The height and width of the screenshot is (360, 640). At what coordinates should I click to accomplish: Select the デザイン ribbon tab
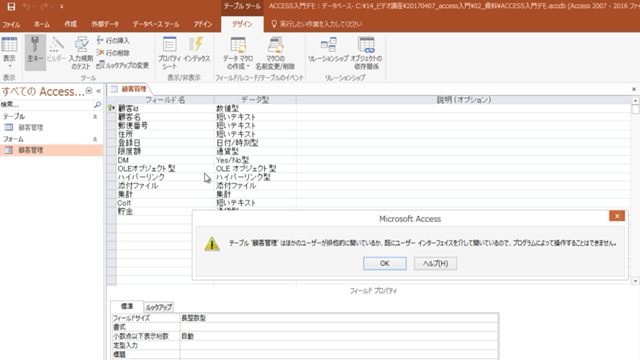pyautogui.click(x=242, y=24)
